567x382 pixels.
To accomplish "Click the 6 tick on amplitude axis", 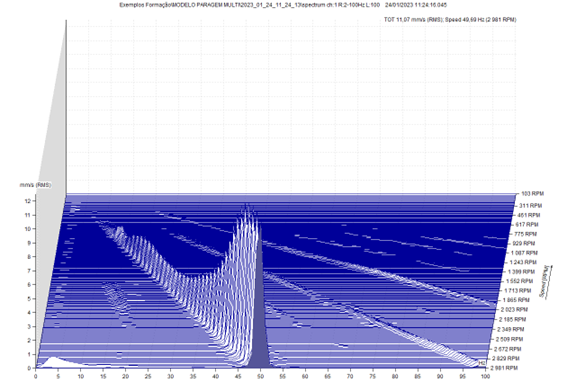I will click(x=30, y=285).
